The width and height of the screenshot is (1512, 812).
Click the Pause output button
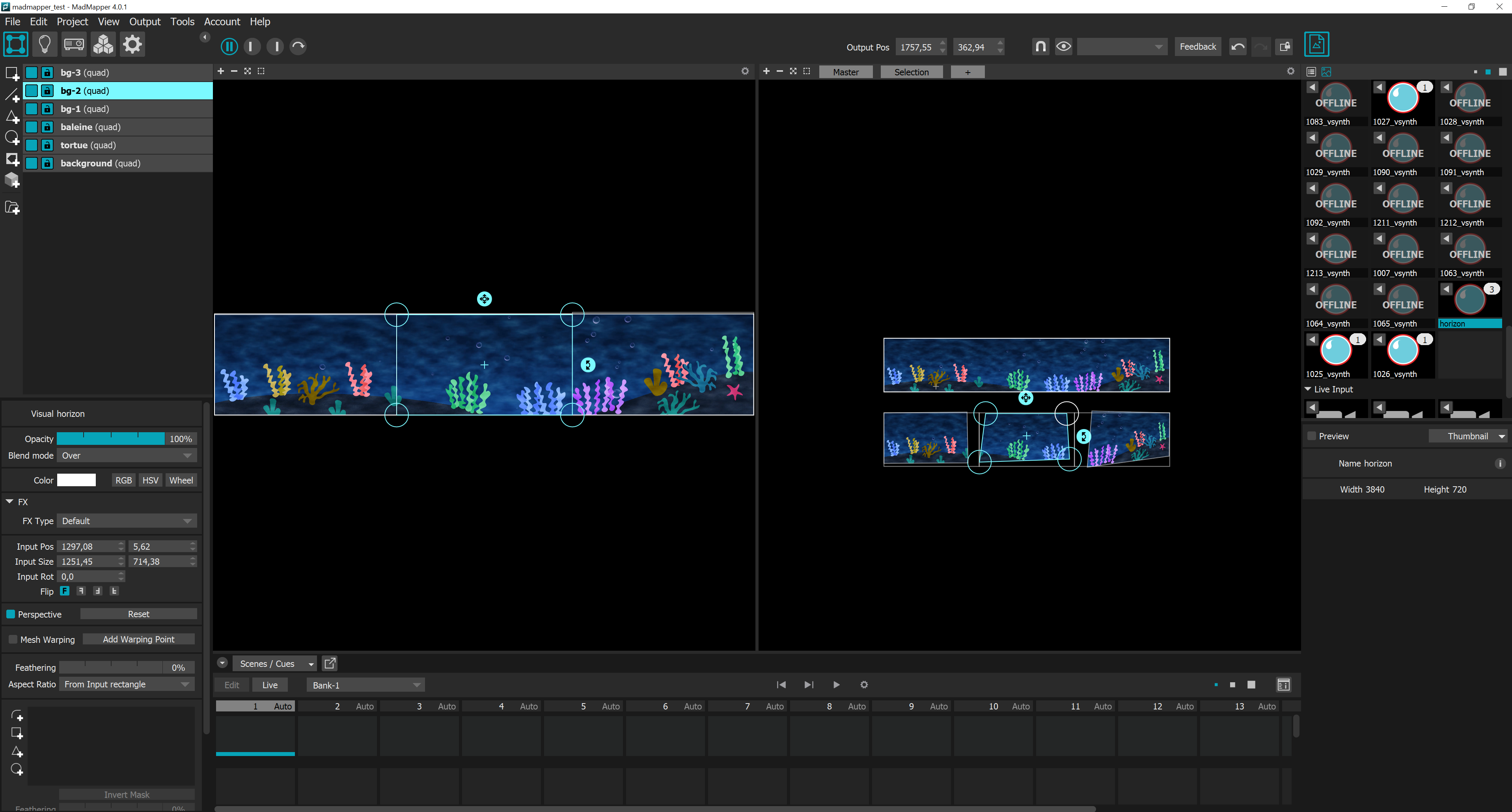tap(229, 47)
